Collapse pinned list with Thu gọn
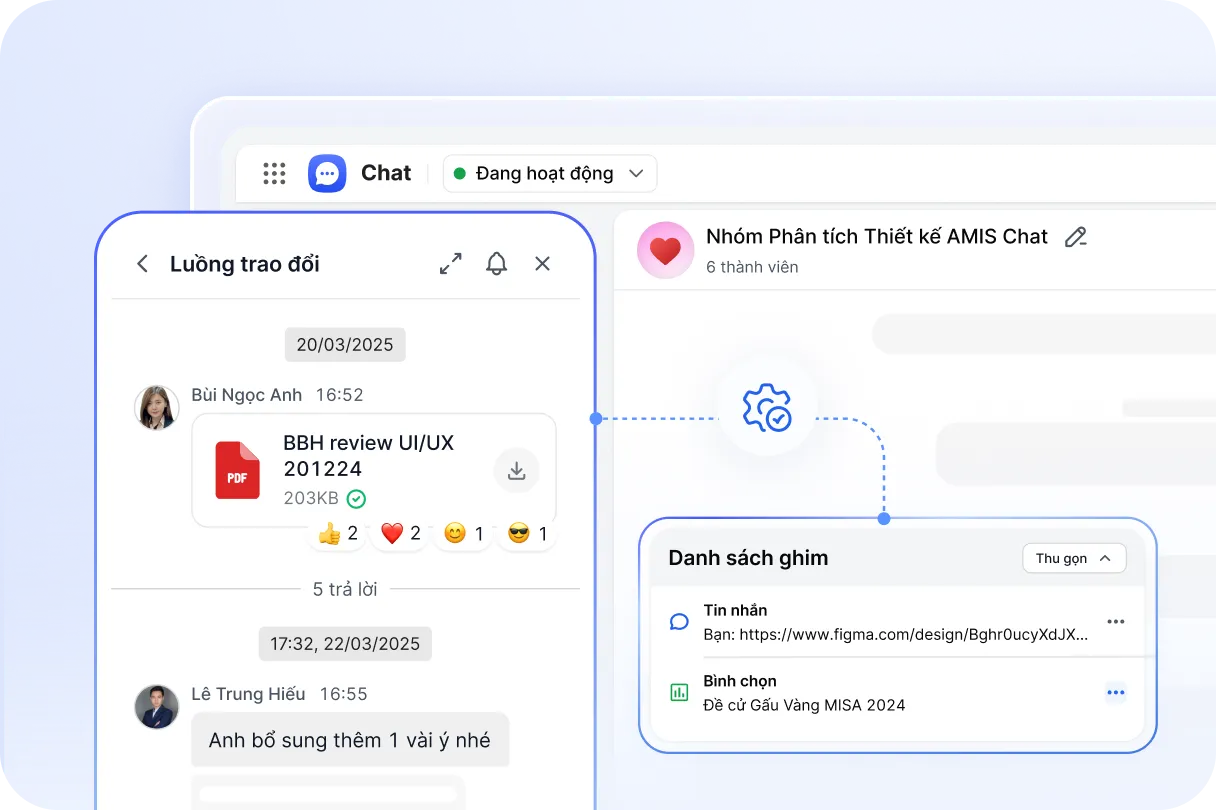The width and height of the screenshot is (1216, 810). pyautogui.click(x=1074, y=558)
